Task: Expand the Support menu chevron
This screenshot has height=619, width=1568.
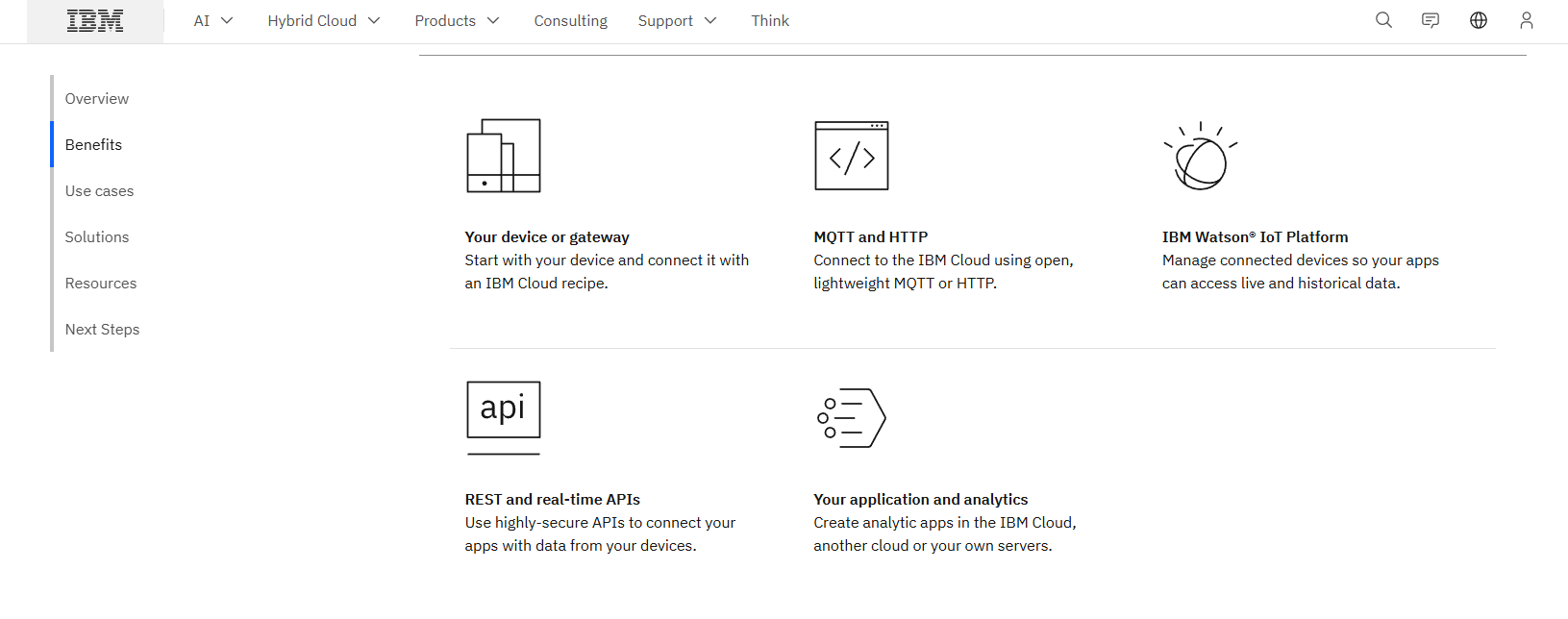Action: click(x=710, y=20)
